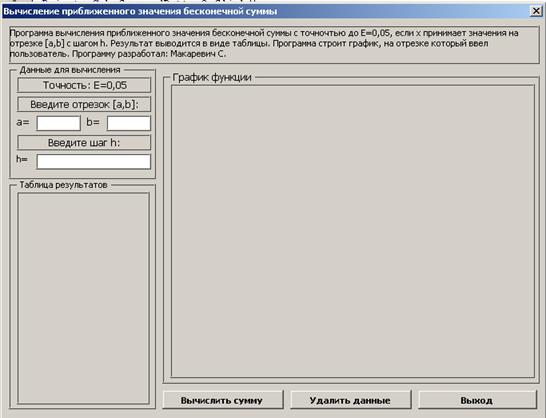Image resolution: width=546 pixels, height=418 pixels.
Task: Exit via the "Выход" button
Action: 477,400
